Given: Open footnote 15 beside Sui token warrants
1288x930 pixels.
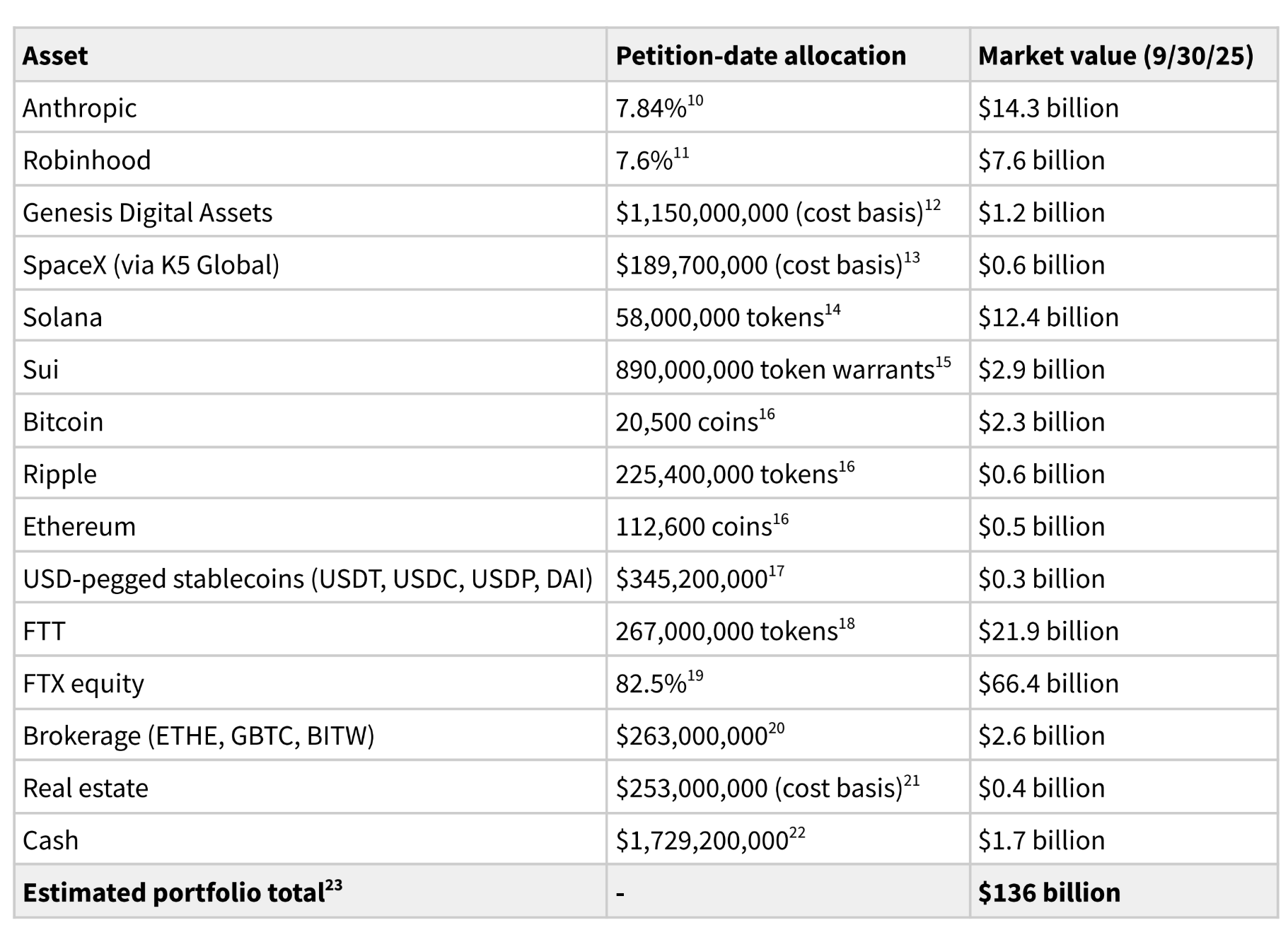Looking at the screenshot, I should tap(943, 362).
